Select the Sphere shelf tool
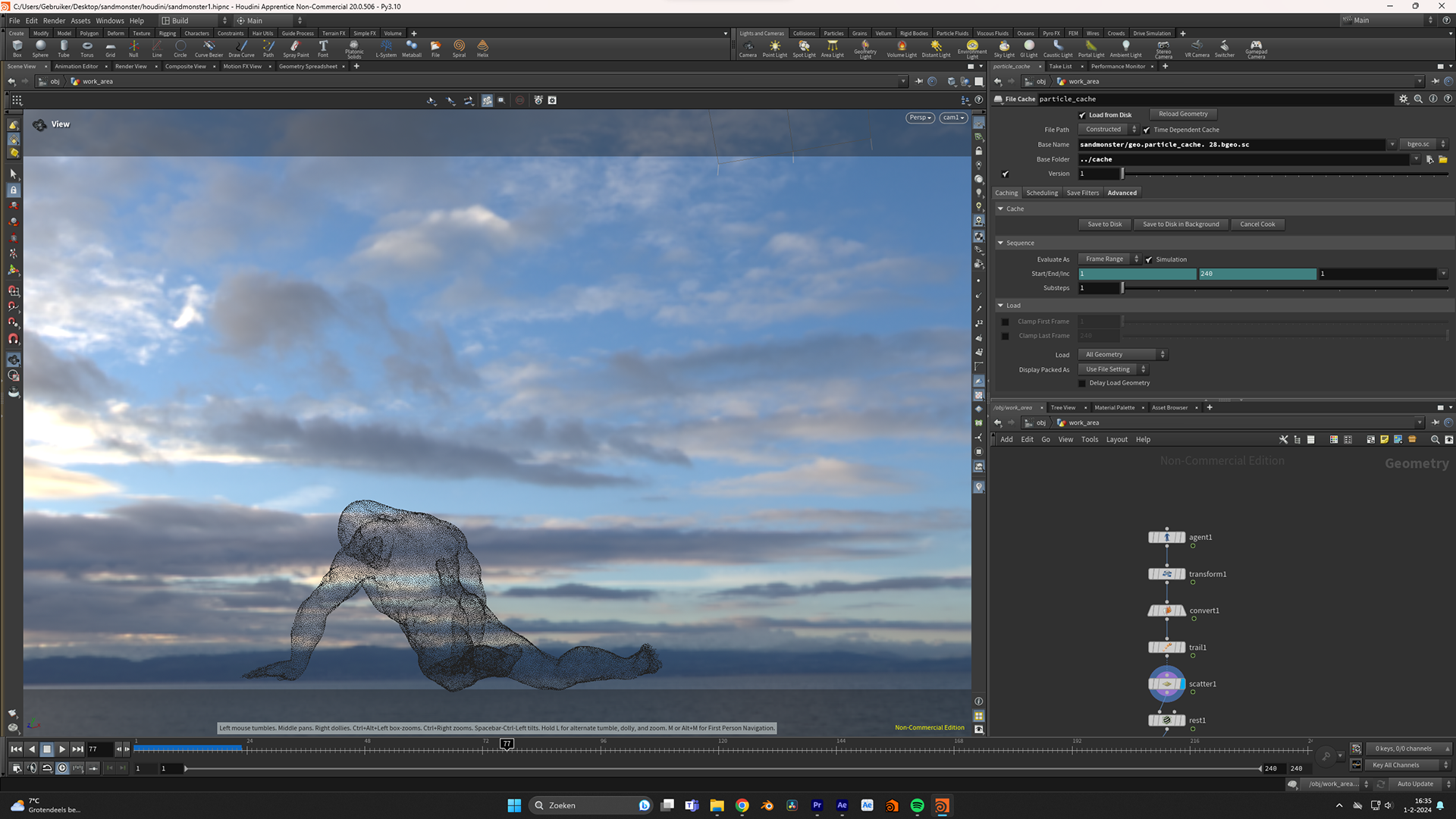The width and height of the screenshot is (1456, 819). click(x=40, y=49)
